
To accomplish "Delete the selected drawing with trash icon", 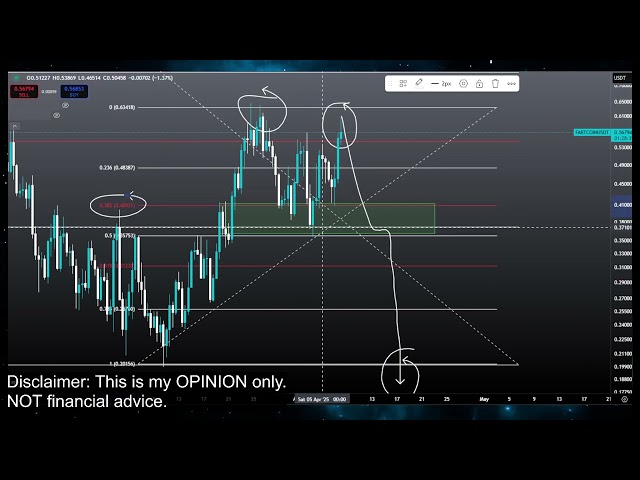I will pos(494,84).
